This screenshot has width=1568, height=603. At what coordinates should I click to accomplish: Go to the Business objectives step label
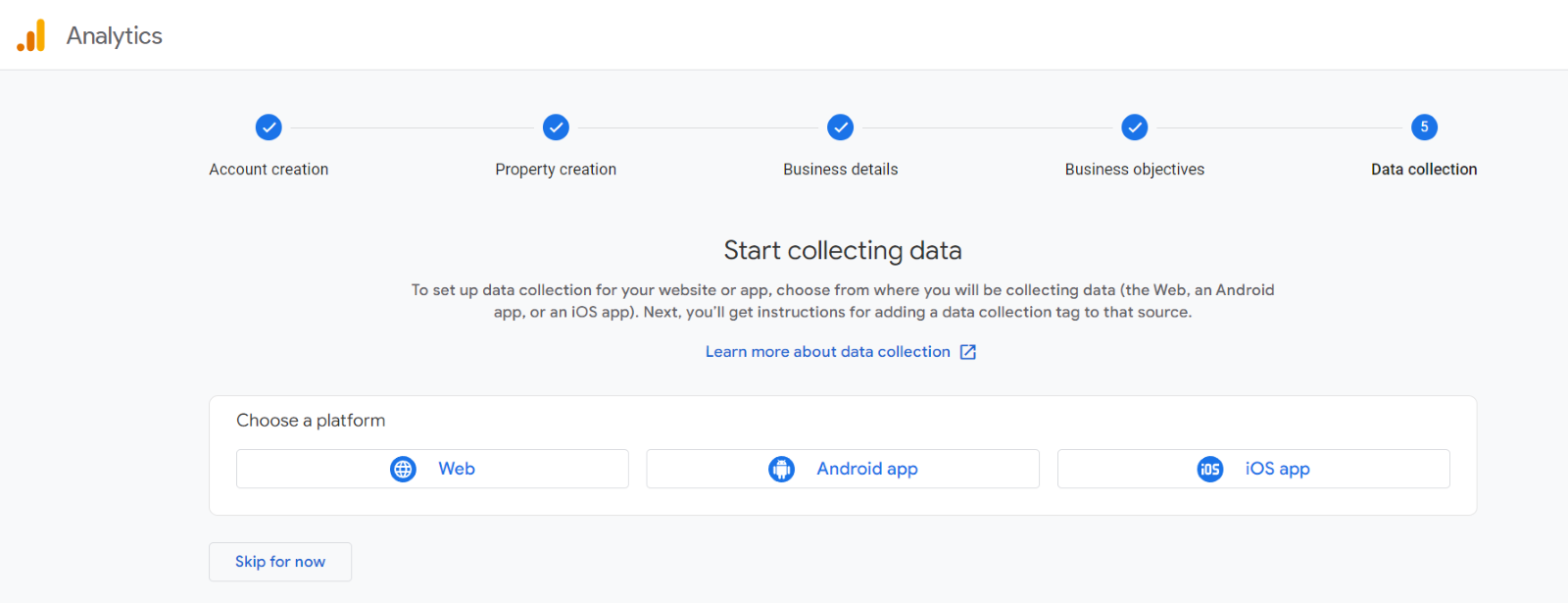tap(1135, 170)
